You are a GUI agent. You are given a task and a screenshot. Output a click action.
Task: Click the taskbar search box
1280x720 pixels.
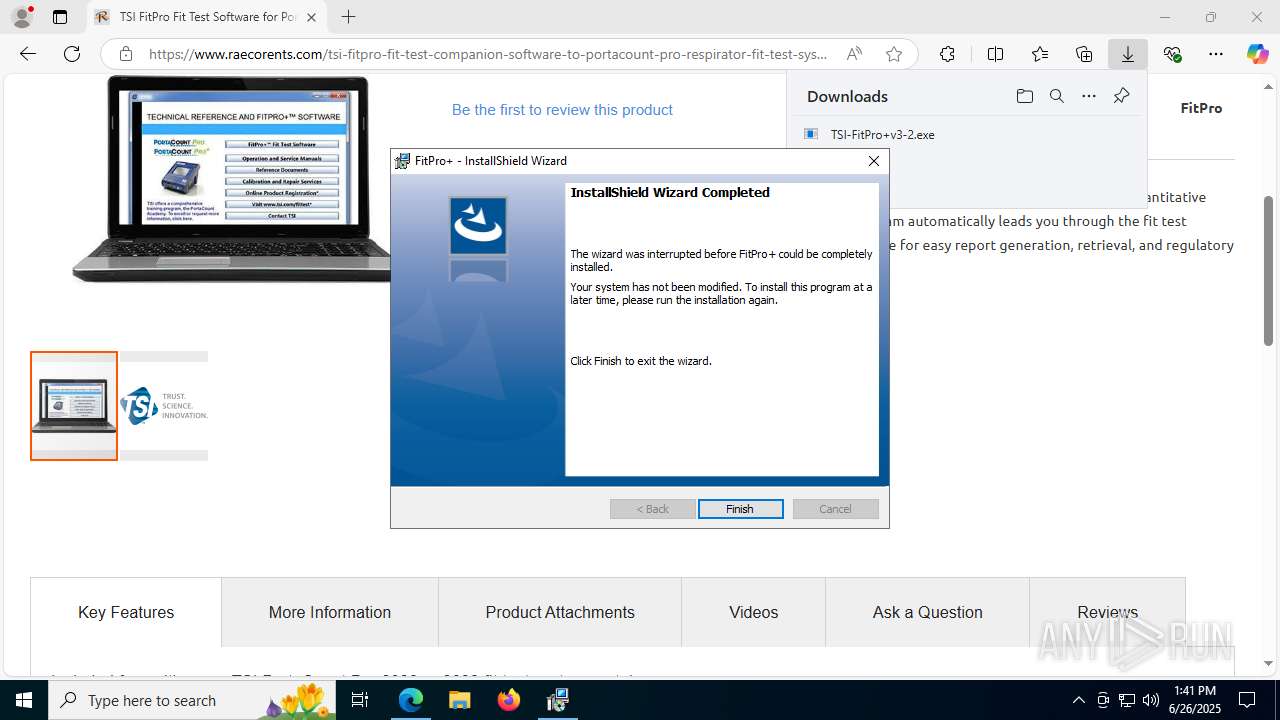pyautogui.click(x=192, y=700)
